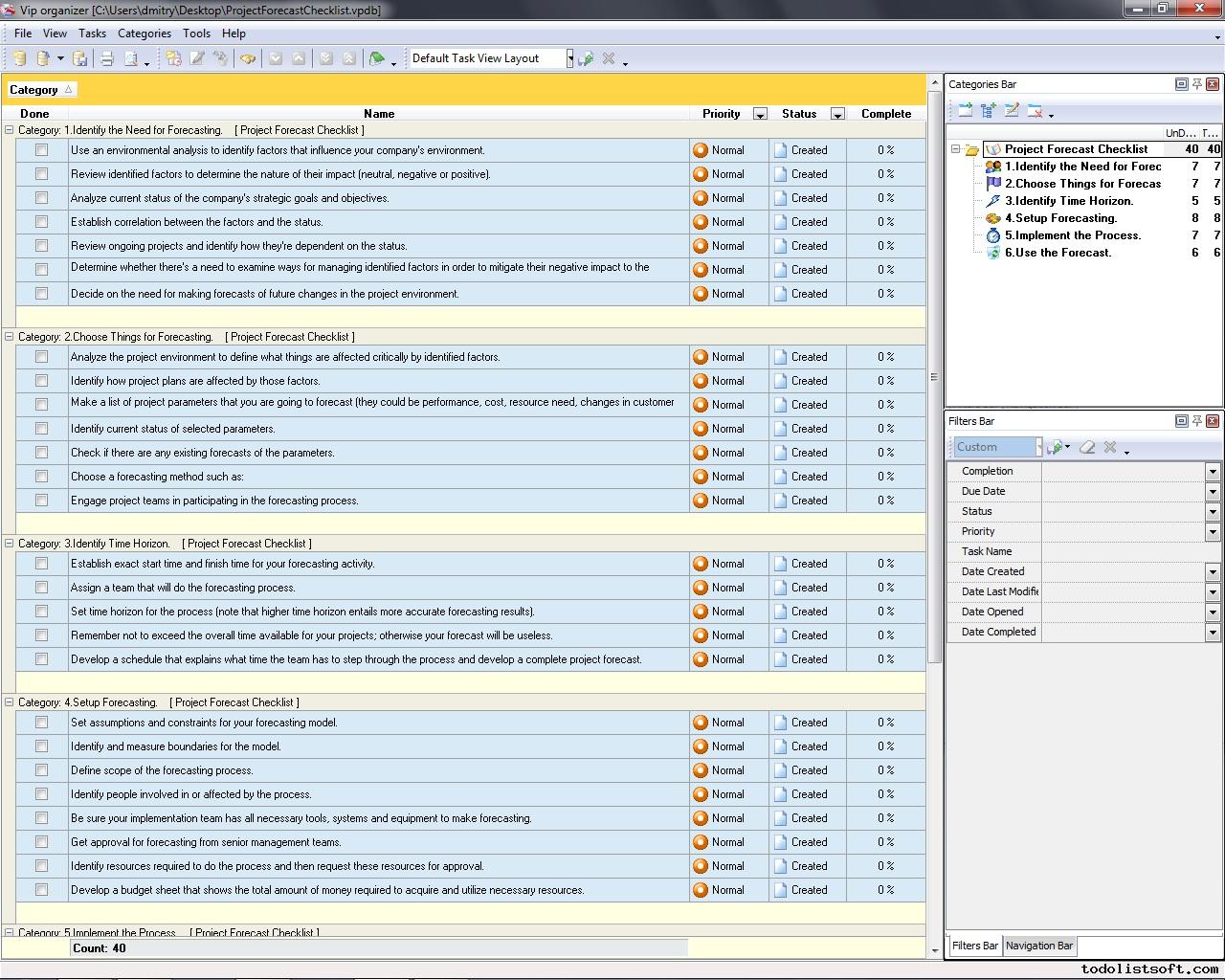
Task: Click the add category icon in Categories Bar
Action: (965, 111)
